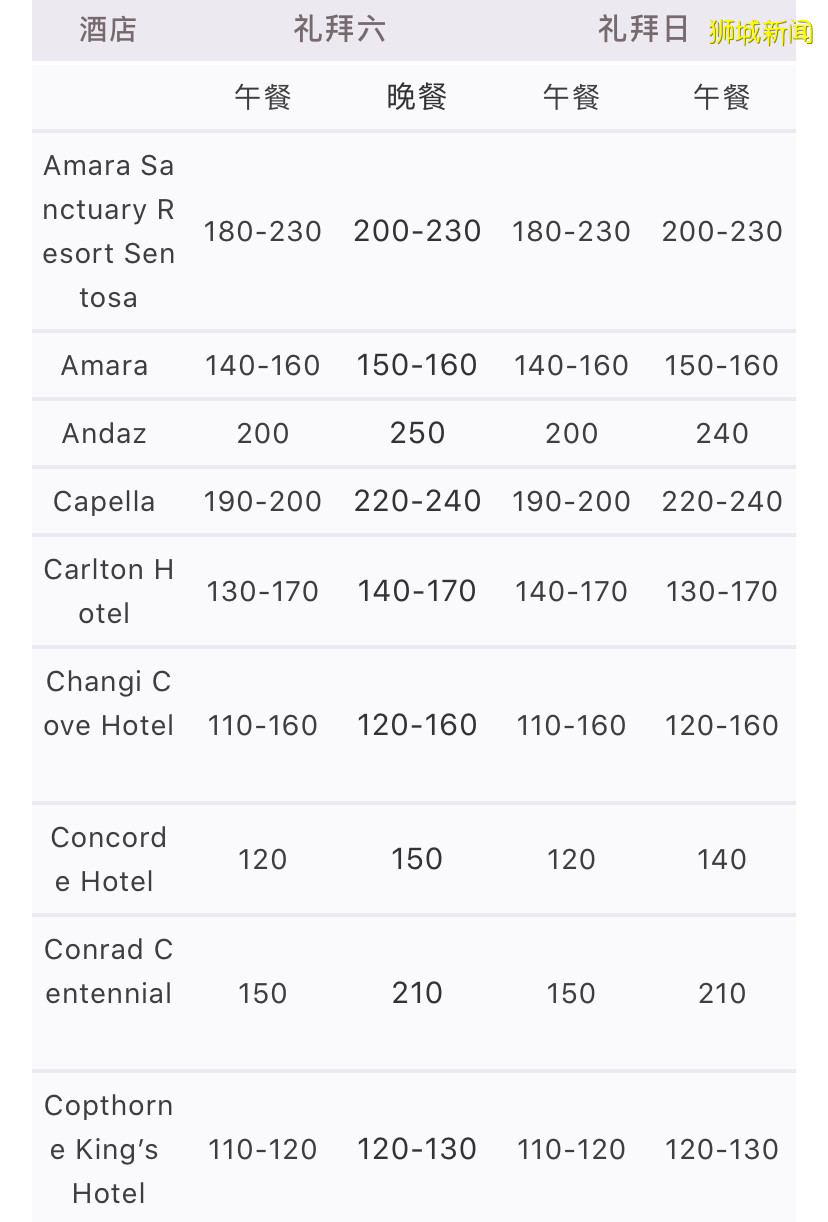
Task: Select the Conrad Centennial hotel name
Action: click(x=108, y=972)
